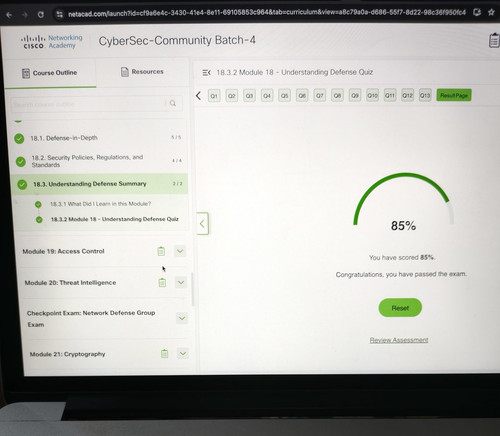Open 18.3.2 Module 18 - Understanding Defense Quiz item
This screenshot has width=500, height=436.
(x=115, y=219)
